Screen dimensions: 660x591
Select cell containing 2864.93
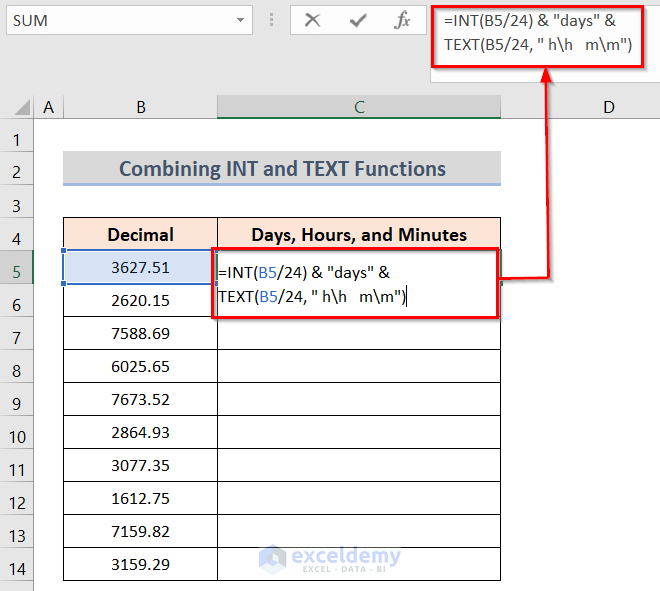pyautogui.click(x=141, y=432)
